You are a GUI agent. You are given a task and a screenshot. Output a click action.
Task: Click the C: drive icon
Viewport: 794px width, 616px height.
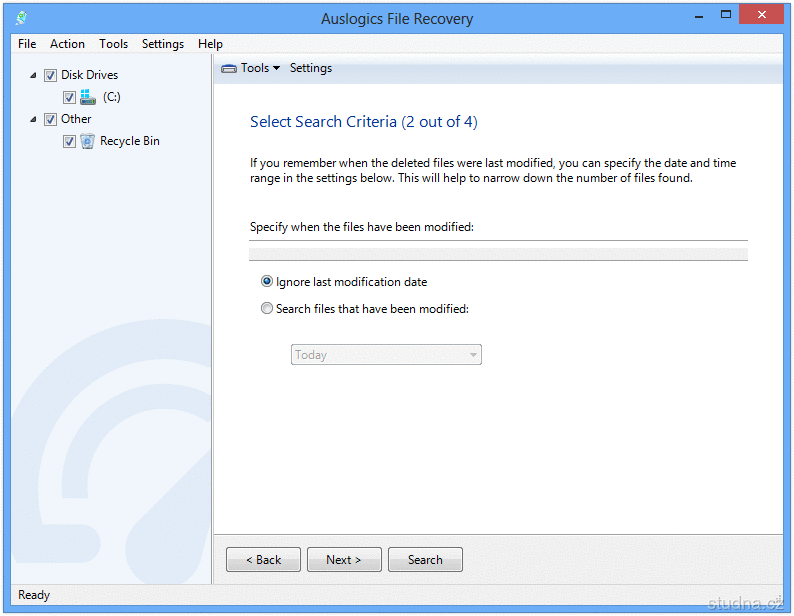point(88,97)
